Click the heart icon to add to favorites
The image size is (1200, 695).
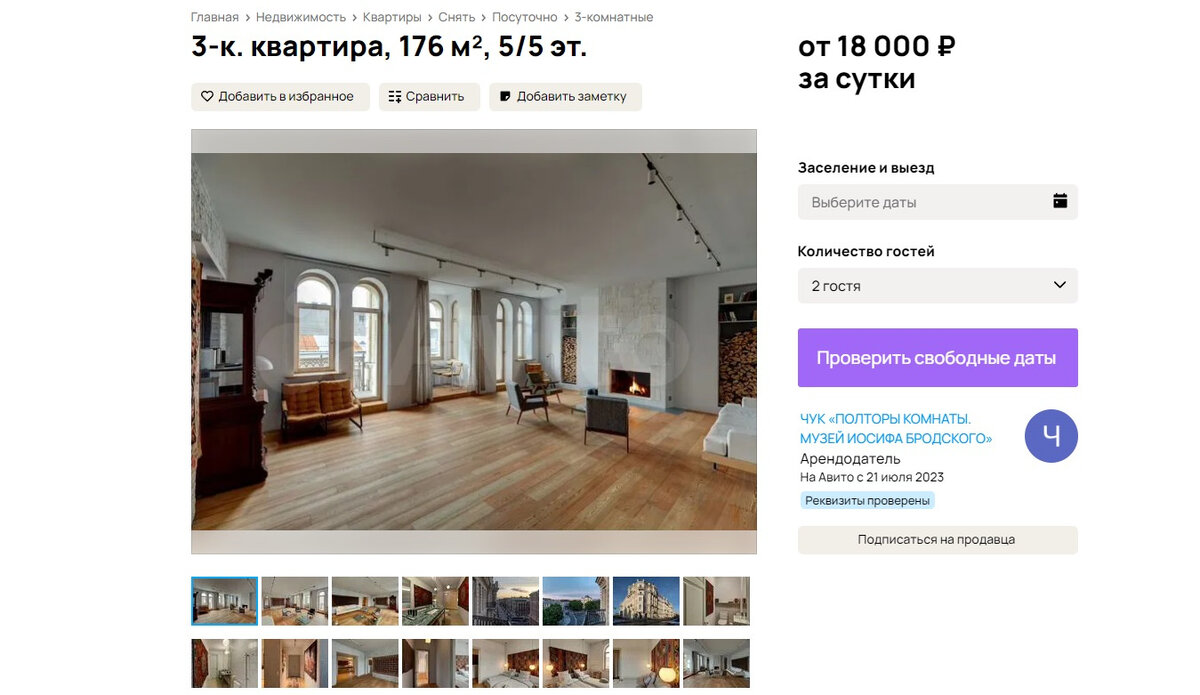click(x=207, y=97)
